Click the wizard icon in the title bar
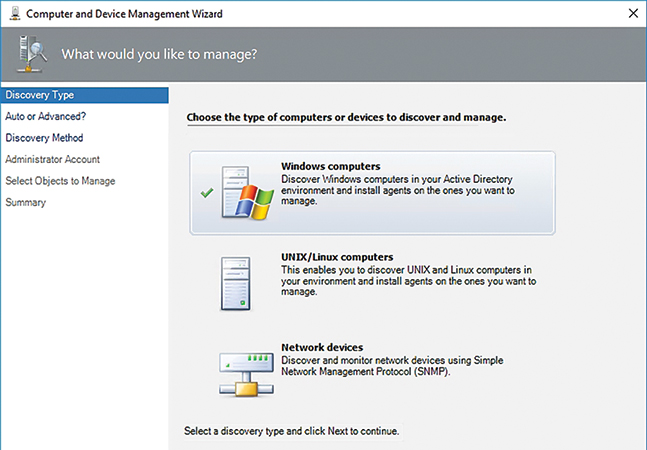Viewport: 647px width, 450px height. pos(15,13)
